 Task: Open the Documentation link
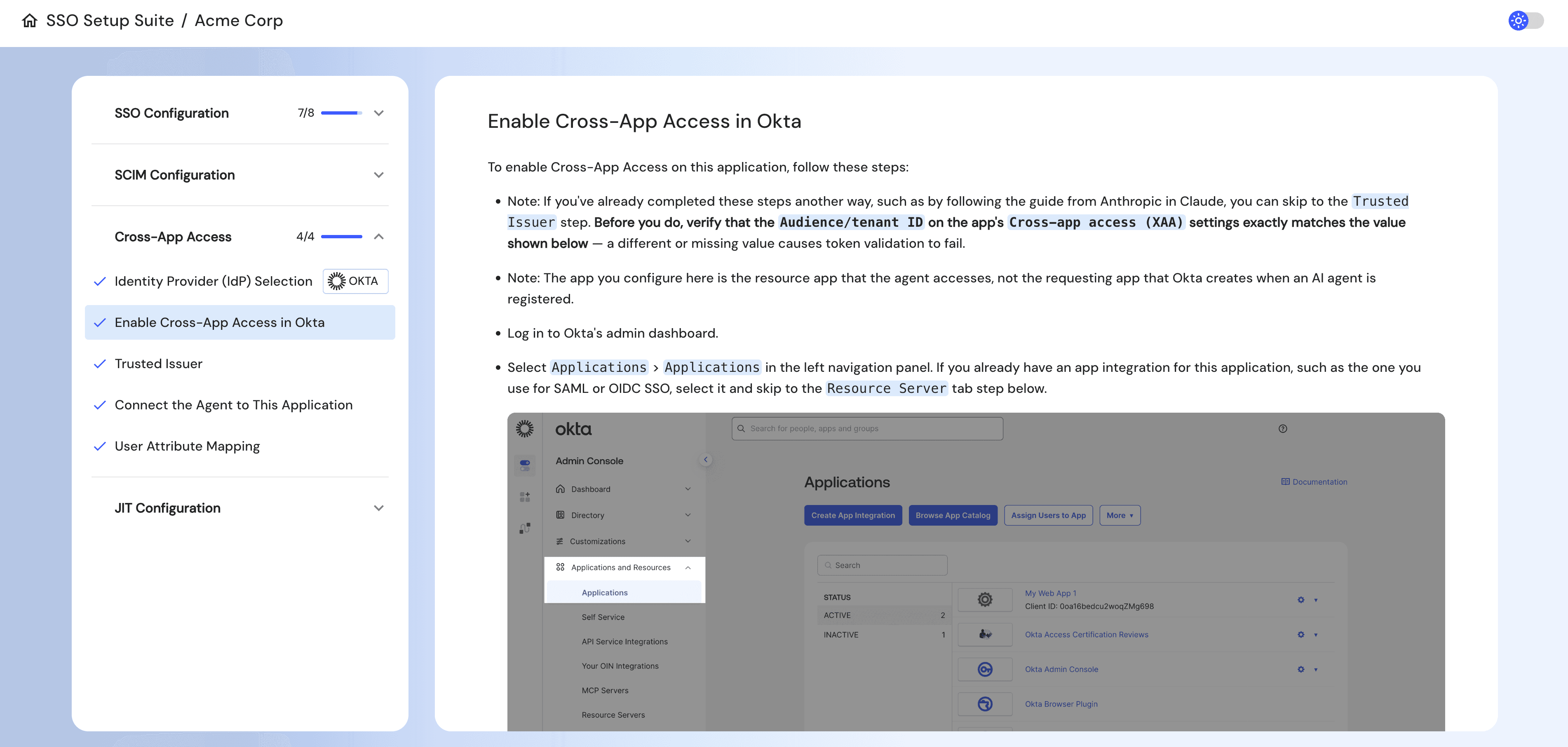coord(1314,482)
